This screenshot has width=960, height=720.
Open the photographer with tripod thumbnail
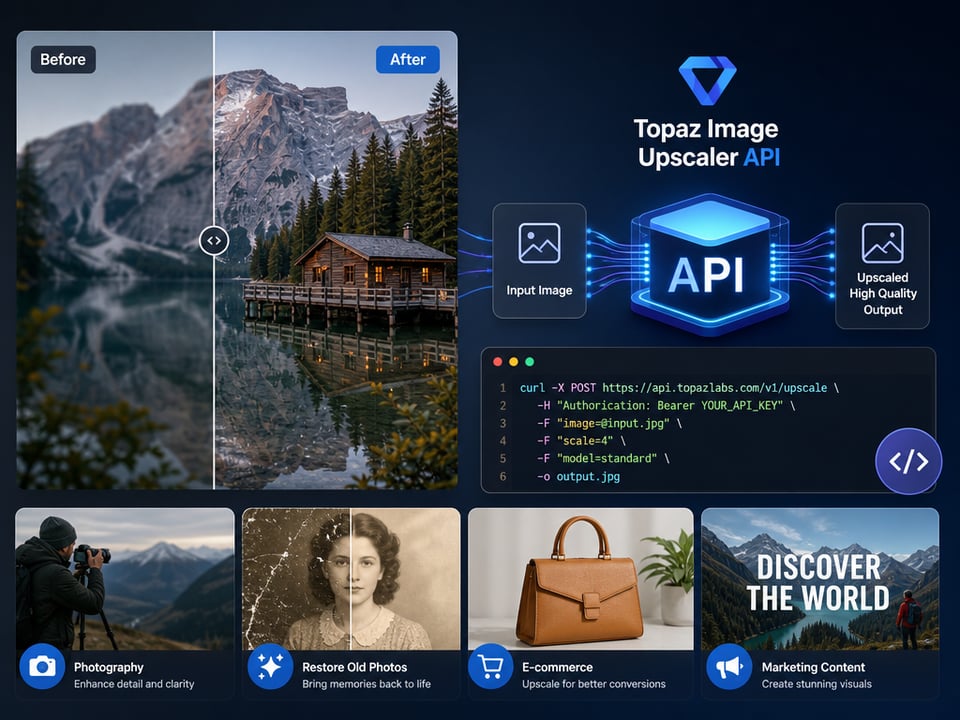point(125,579)
